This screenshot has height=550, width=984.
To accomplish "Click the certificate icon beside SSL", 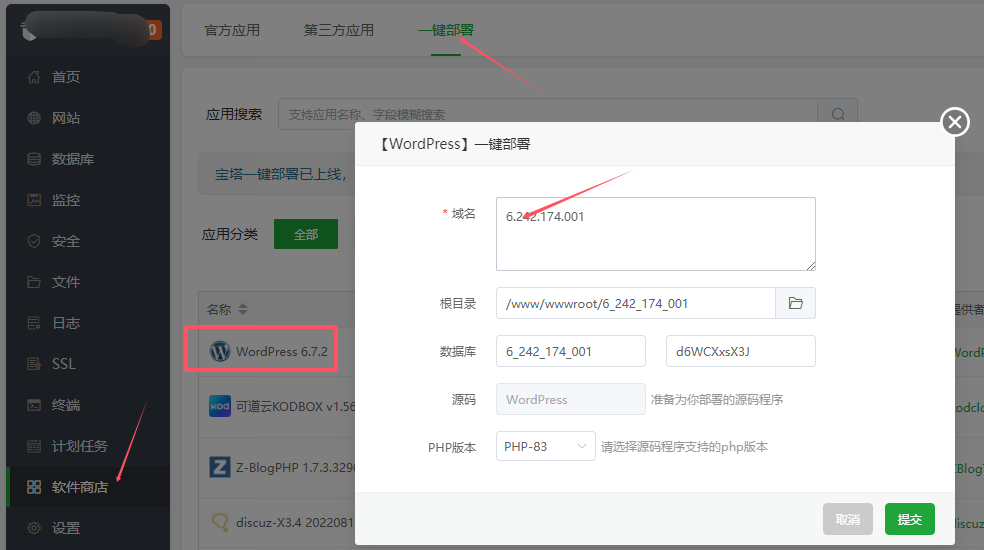I will point(34,364).
